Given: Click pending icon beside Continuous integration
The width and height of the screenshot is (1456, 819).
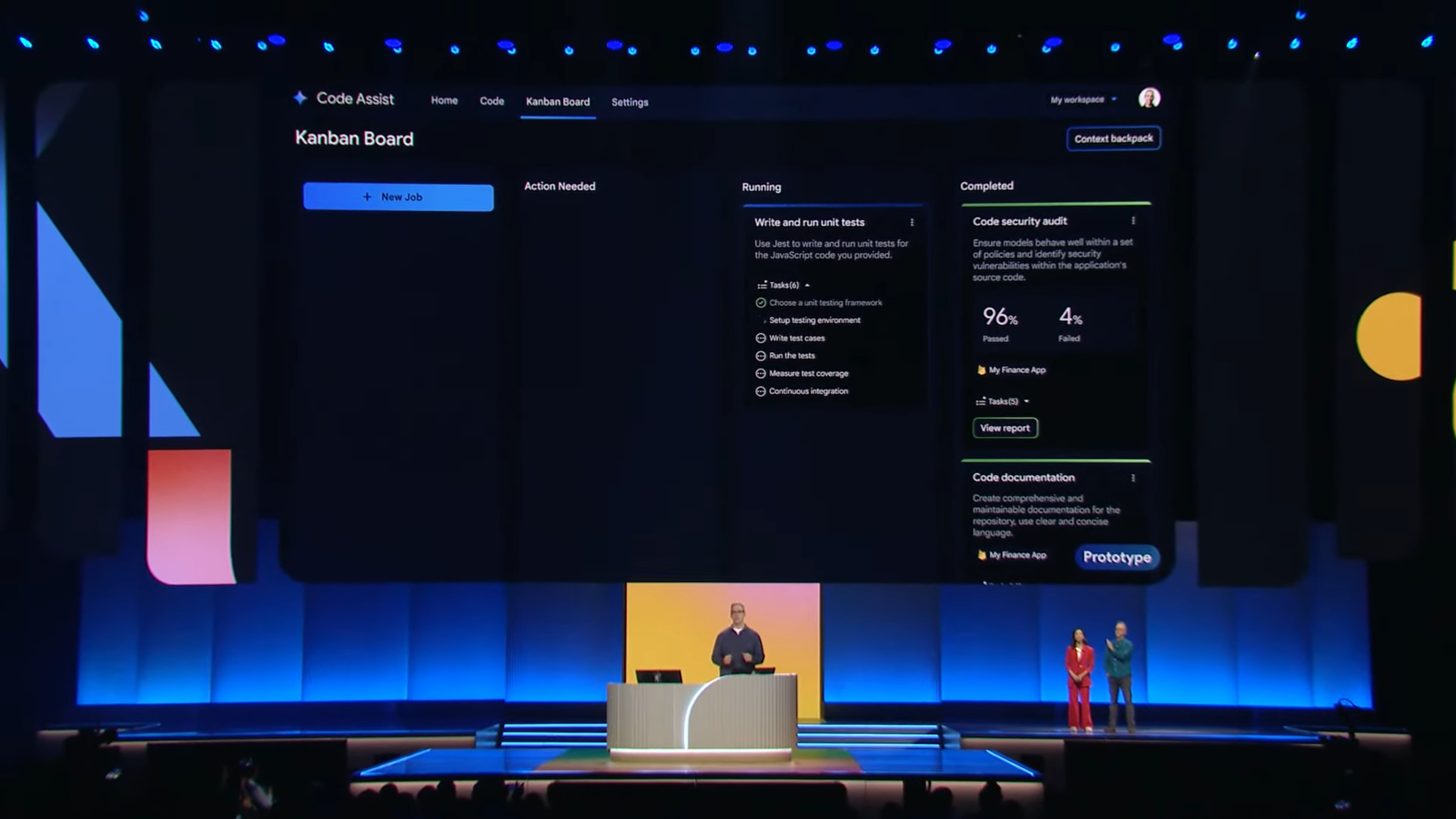Looking at the screenshot, I should click(761, 391).
